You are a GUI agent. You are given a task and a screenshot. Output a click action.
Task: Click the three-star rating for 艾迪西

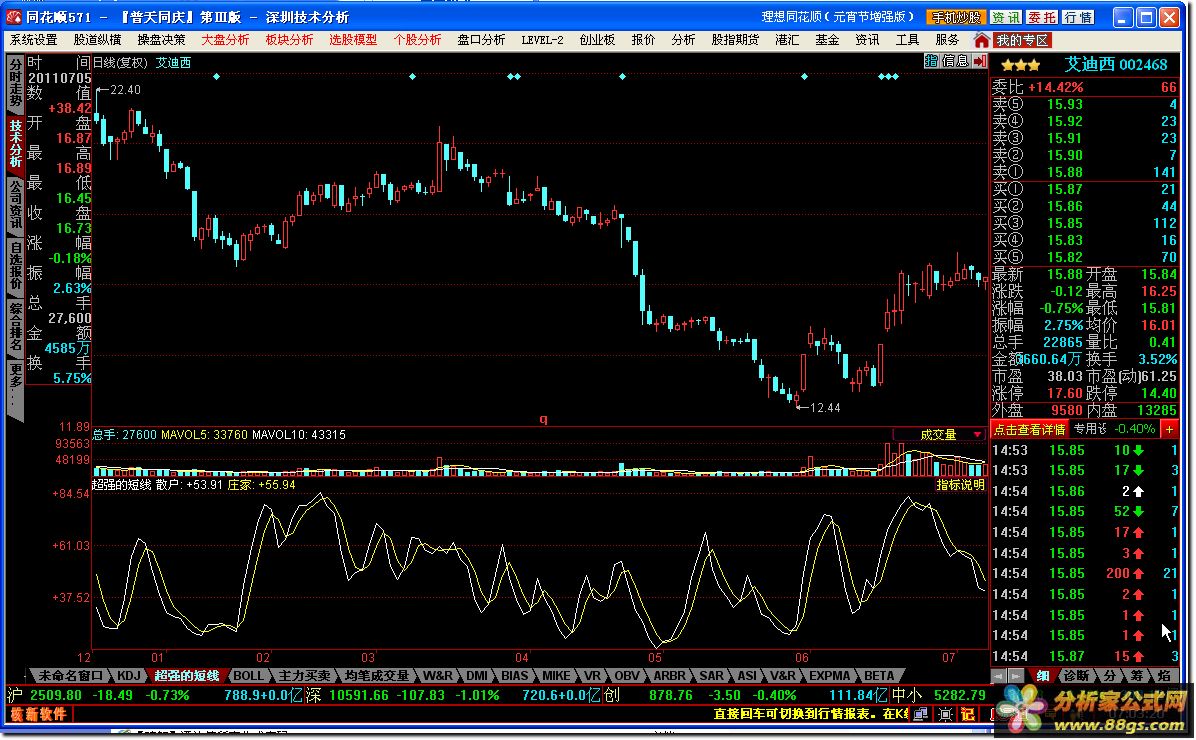tap(1021, 66)
